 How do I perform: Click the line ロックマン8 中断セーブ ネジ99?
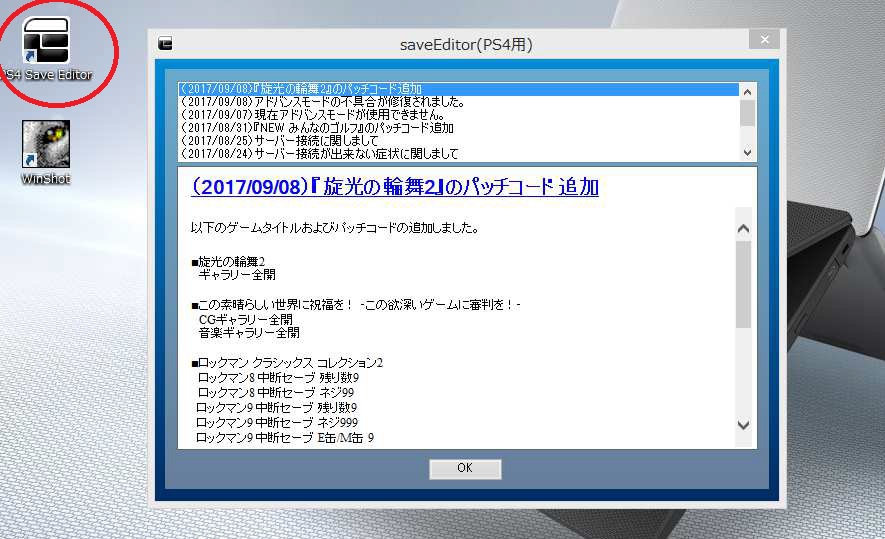275,392
